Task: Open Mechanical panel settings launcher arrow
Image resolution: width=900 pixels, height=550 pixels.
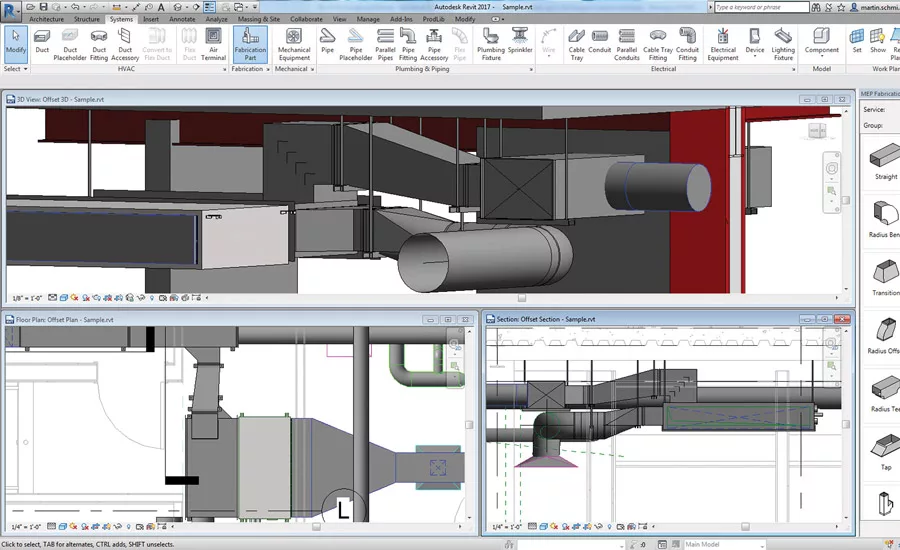Action: click(x=312, y=69)
